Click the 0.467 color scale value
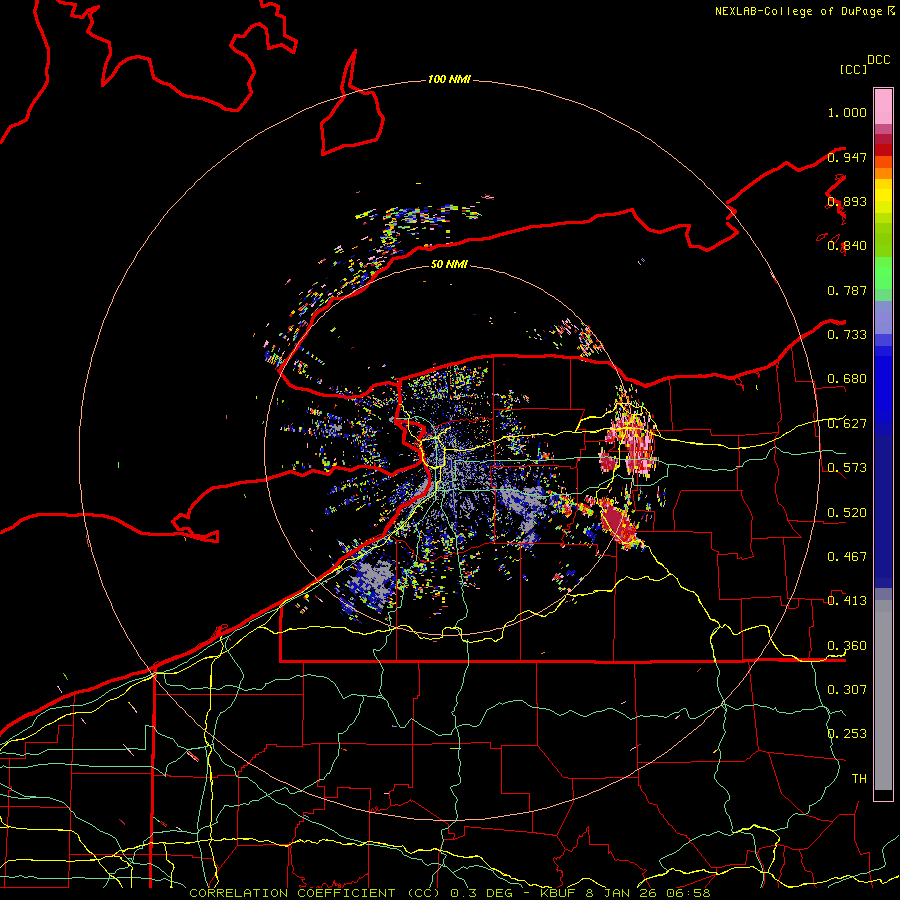 click(x=847, y=557)
